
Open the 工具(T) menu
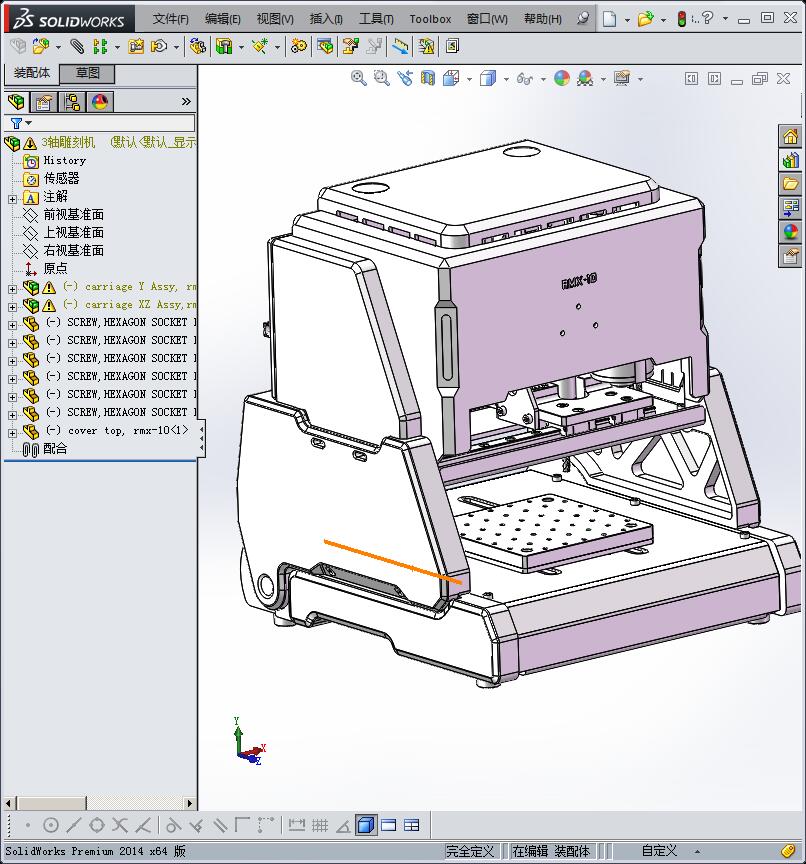(376, 19)
